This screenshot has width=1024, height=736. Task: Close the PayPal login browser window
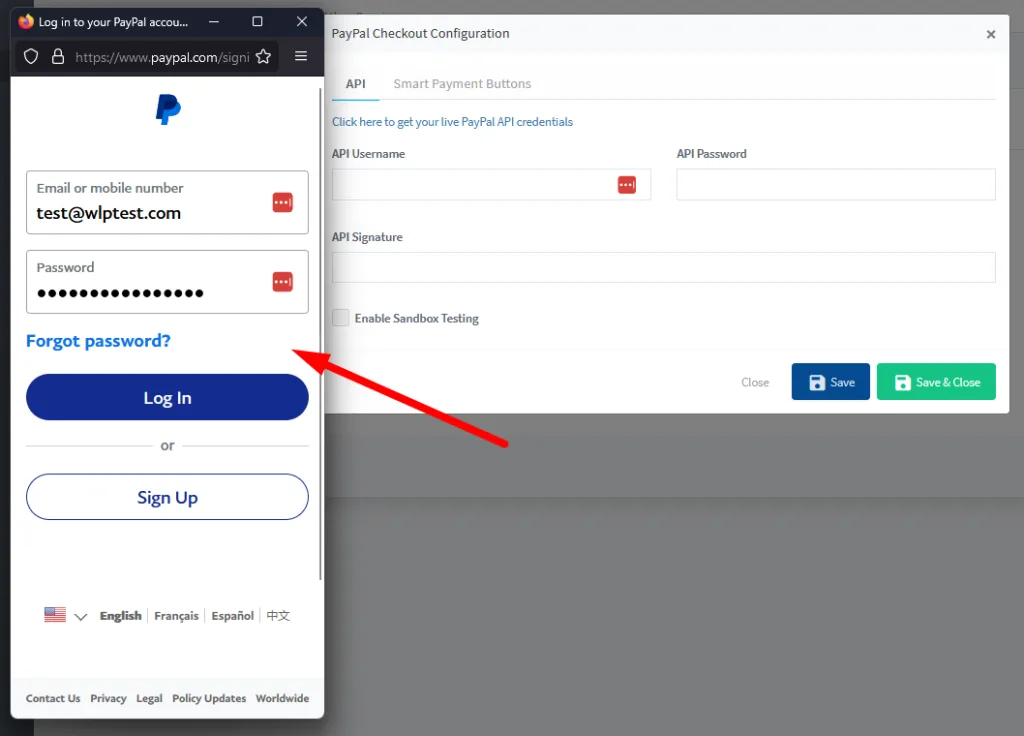tap(302, 22)
